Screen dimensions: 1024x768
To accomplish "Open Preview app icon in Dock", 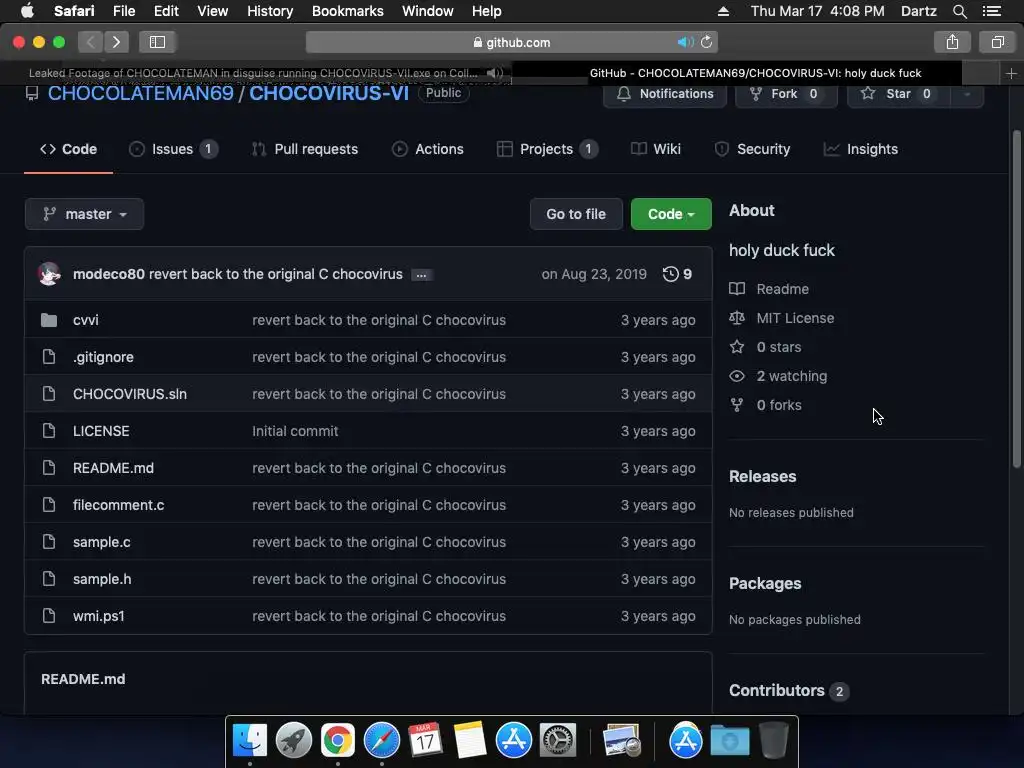I will pyautogui.click(x=621, y=740).
